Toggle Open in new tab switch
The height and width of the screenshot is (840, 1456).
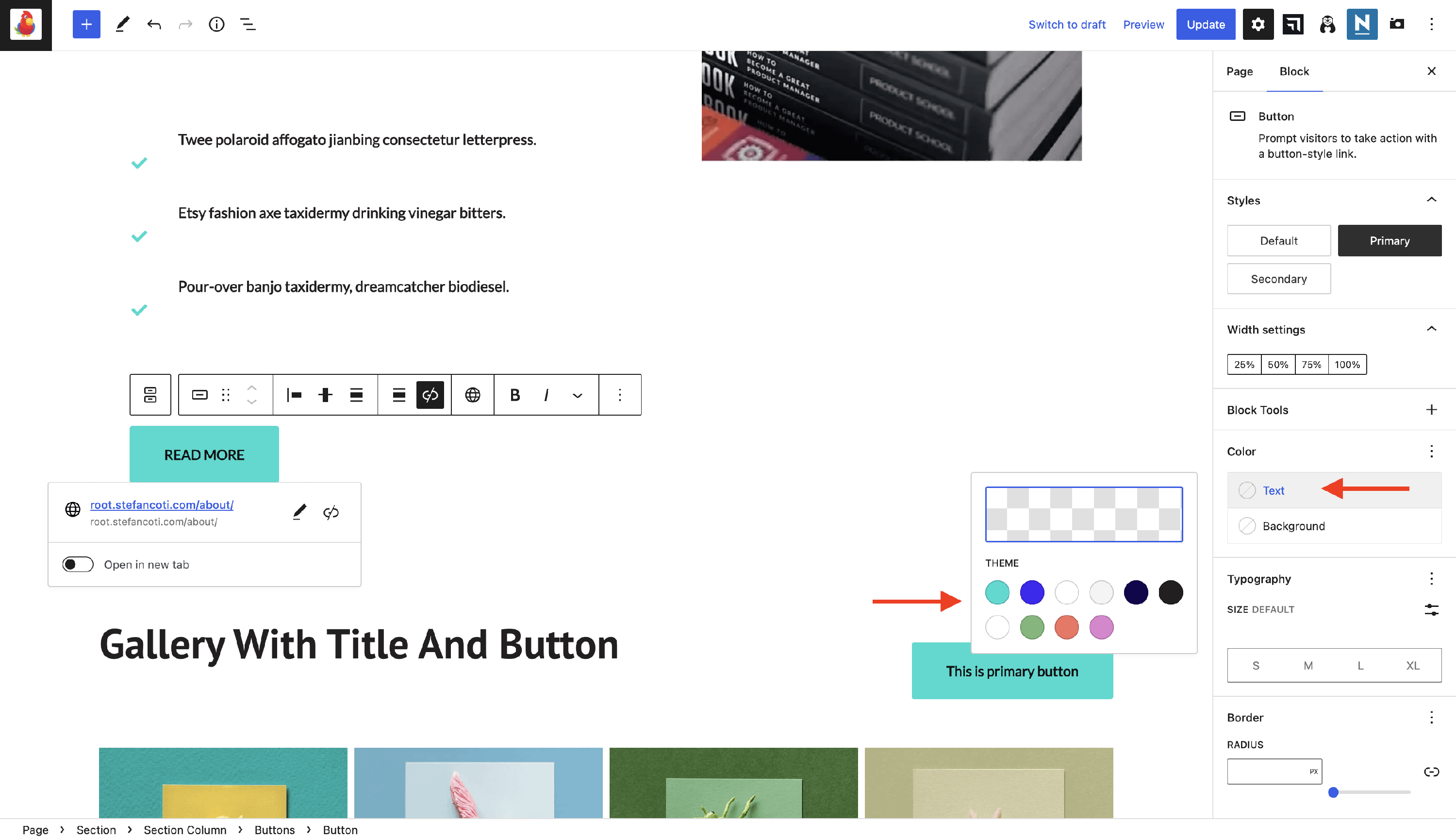(78, 564)
